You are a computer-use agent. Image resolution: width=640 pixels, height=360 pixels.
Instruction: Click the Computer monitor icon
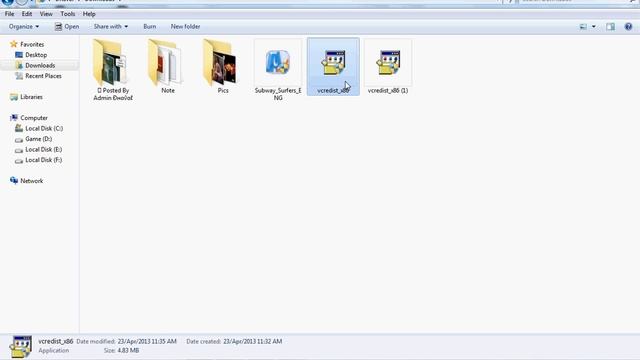pos(14,118)
